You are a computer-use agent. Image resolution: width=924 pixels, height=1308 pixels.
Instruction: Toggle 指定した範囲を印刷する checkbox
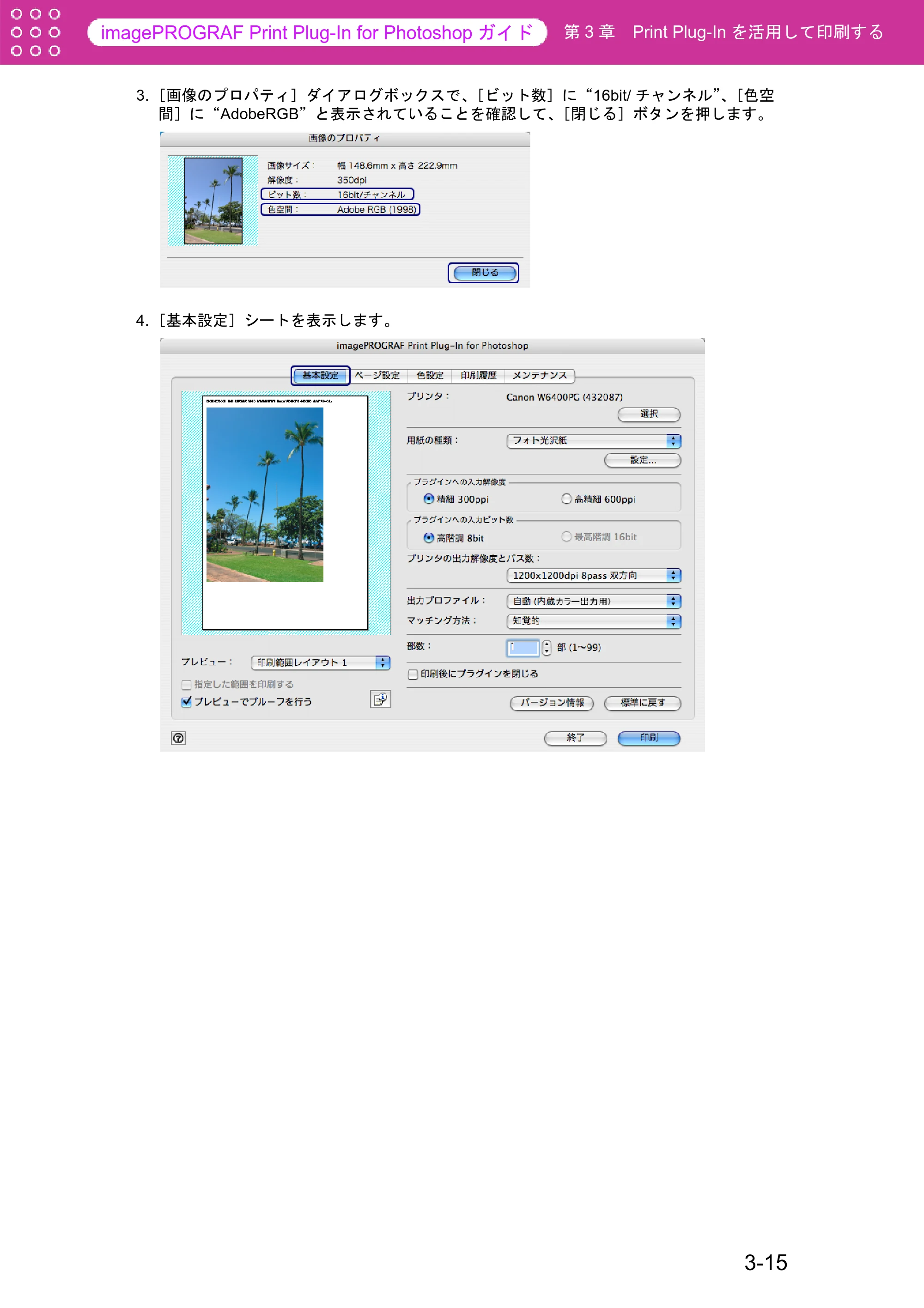tap(186, 685)
